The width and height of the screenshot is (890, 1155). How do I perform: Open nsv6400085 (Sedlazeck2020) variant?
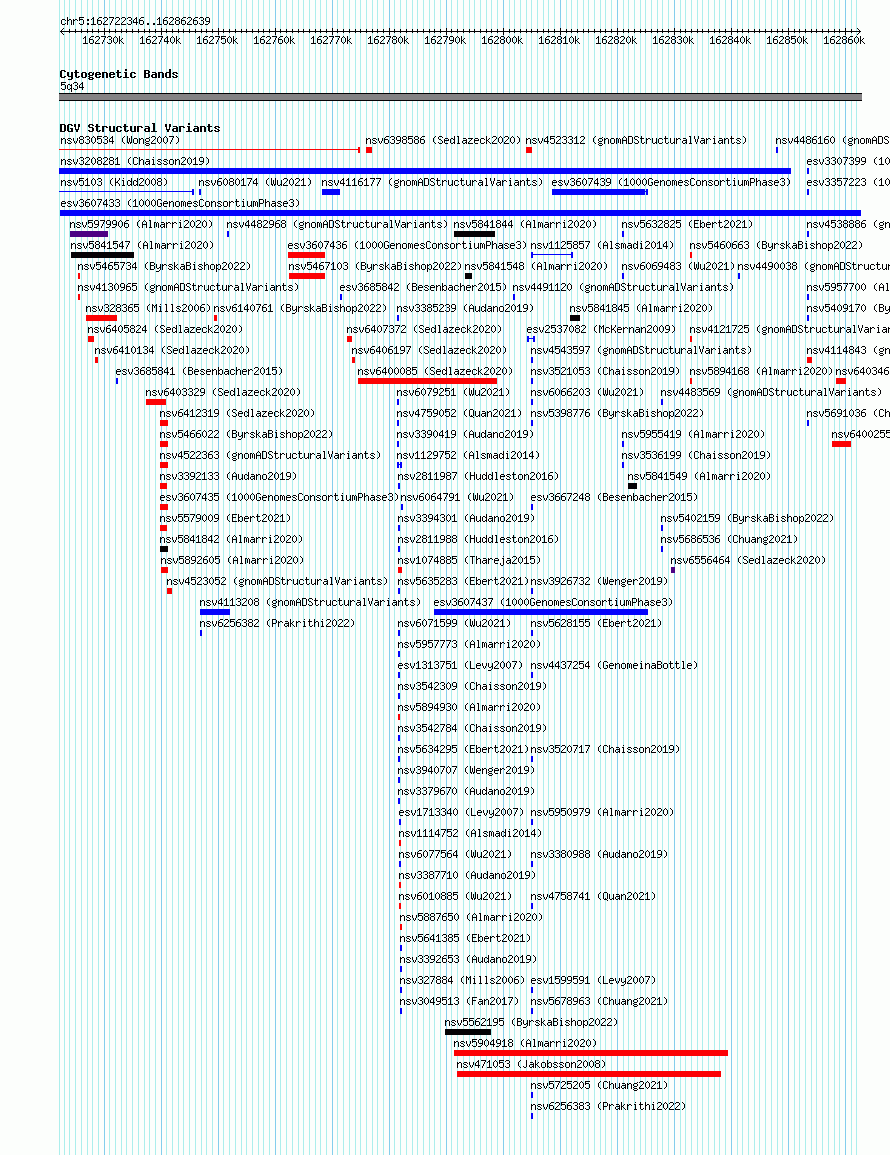point(435,371)
